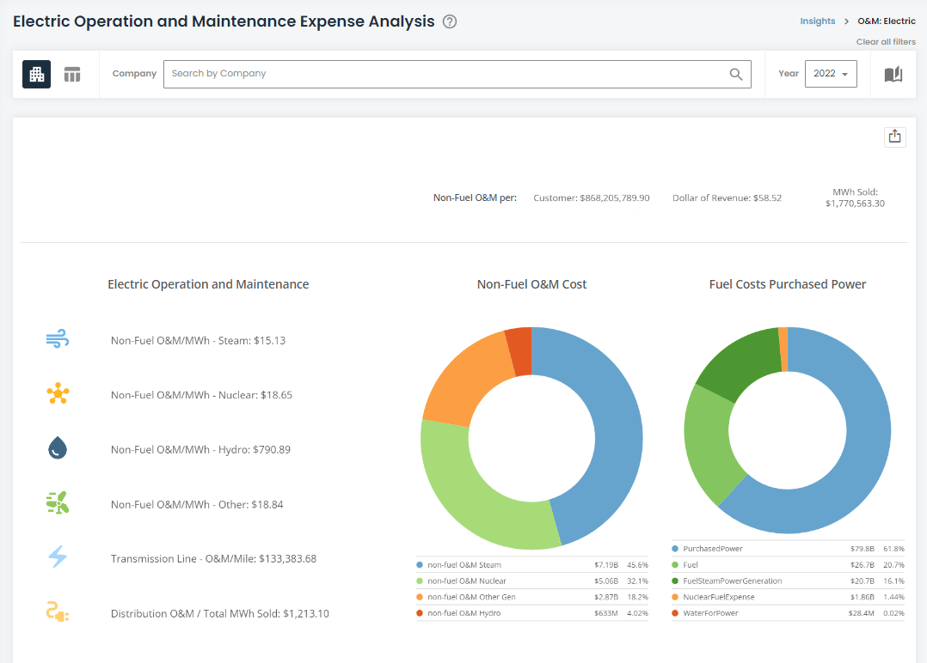The height and width of the screenshot is (663, 927).
Task: Click the light green O&M Nuclear legend dot
Action: coord(420,581)
